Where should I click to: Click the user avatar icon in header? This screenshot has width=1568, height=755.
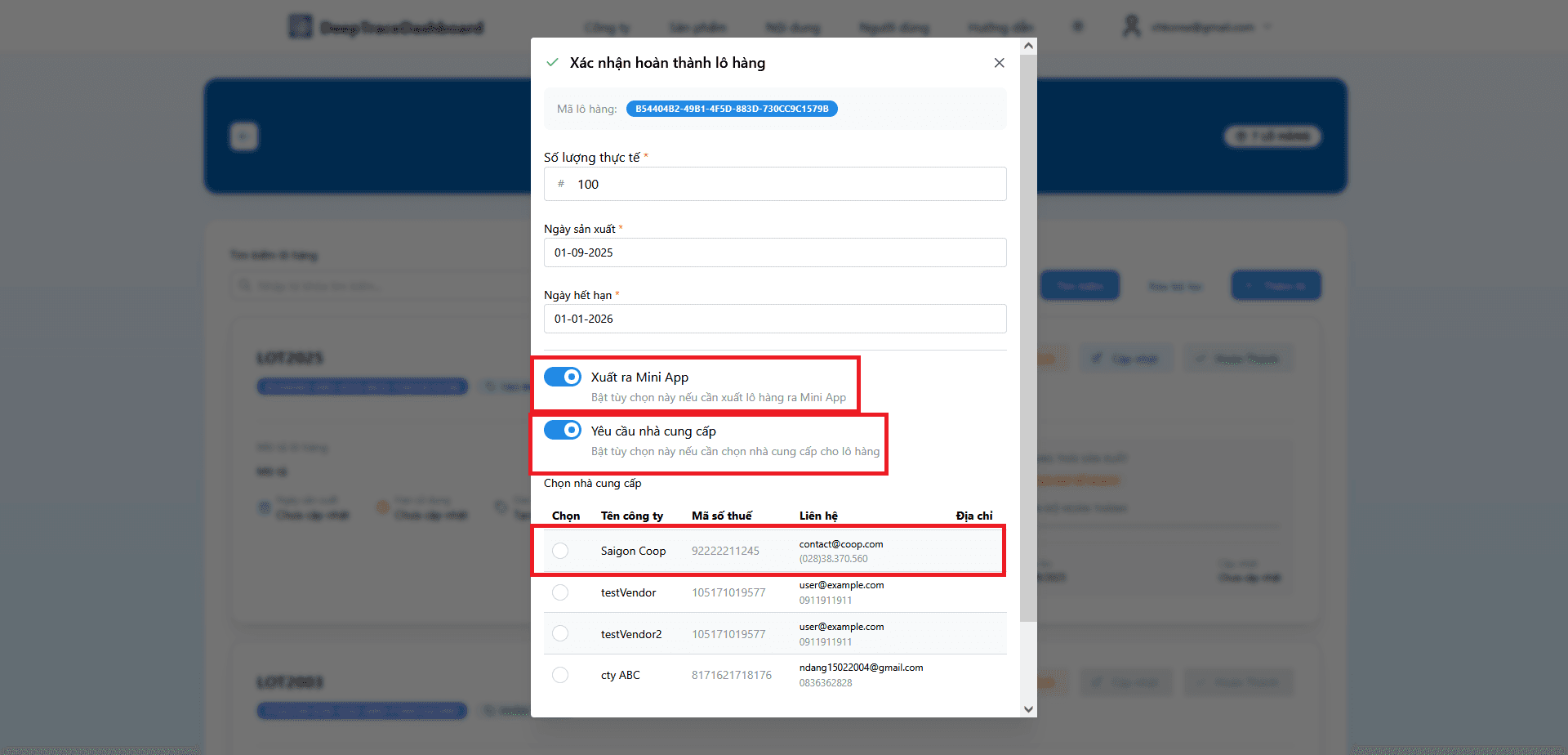pyautogui.click(x=1131, y=27)
